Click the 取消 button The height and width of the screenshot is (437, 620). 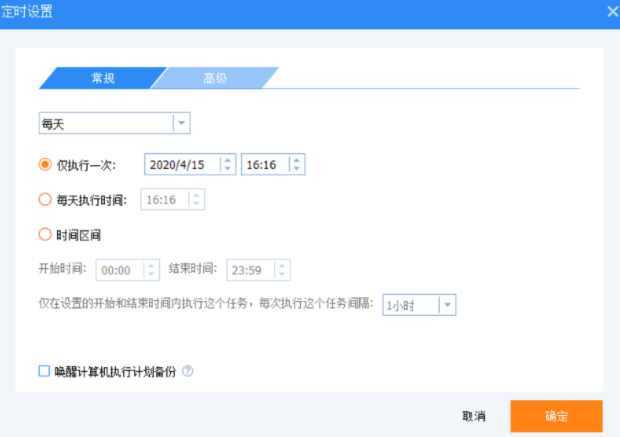(x=474, y=416)
